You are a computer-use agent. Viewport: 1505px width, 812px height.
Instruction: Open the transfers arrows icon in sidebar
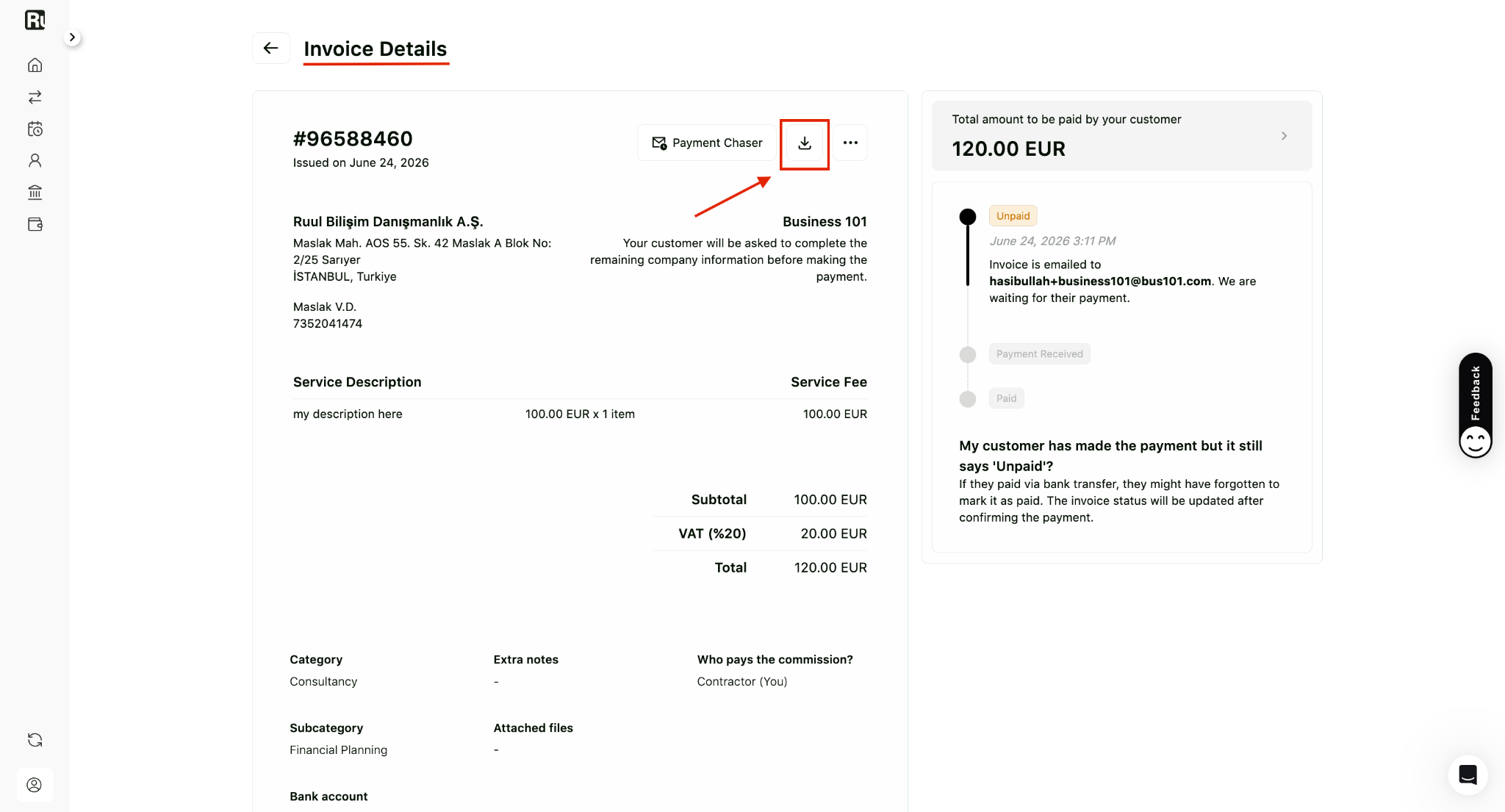point(35,97)
